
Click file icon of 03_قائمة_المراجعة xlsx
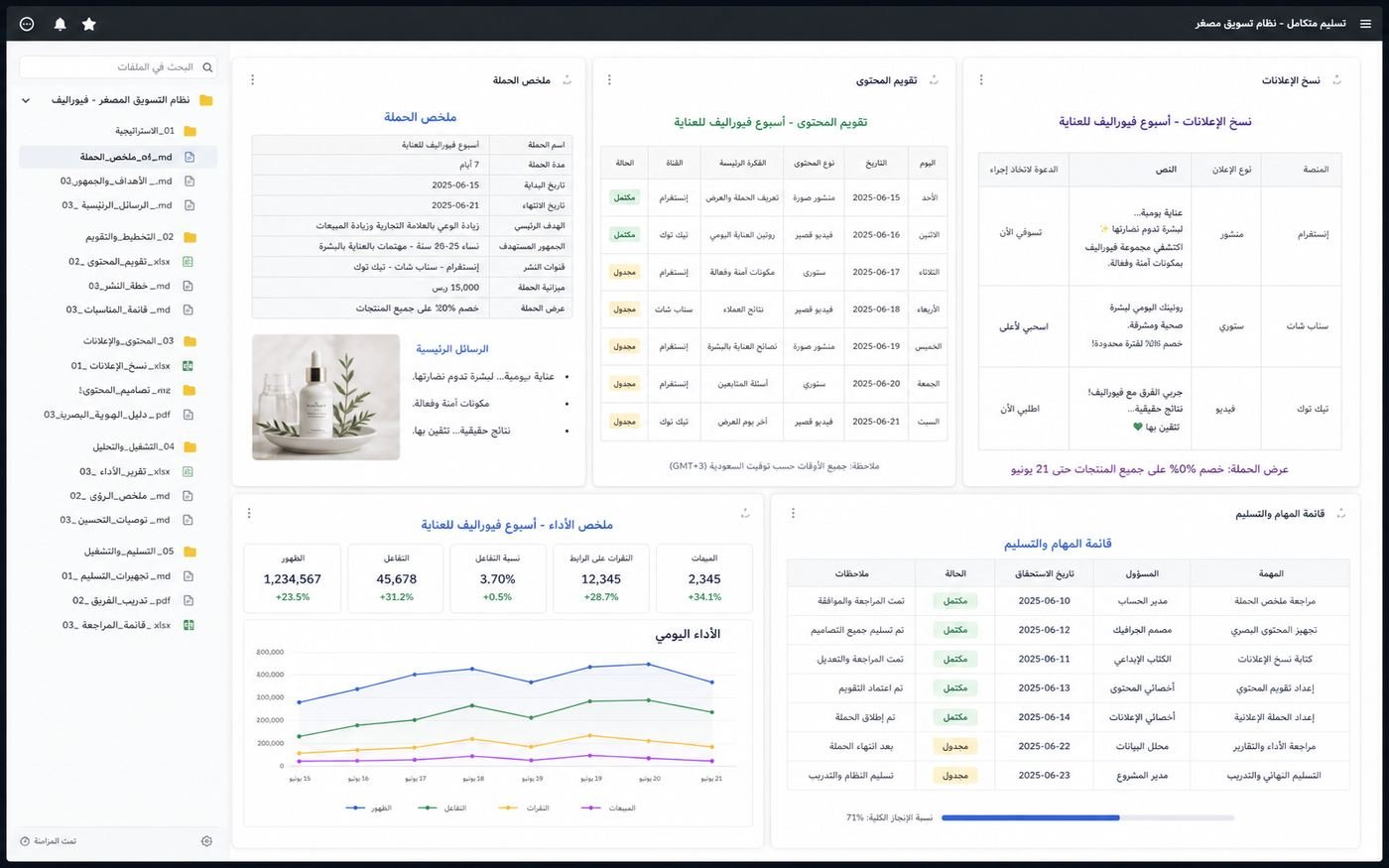[189, 625]
